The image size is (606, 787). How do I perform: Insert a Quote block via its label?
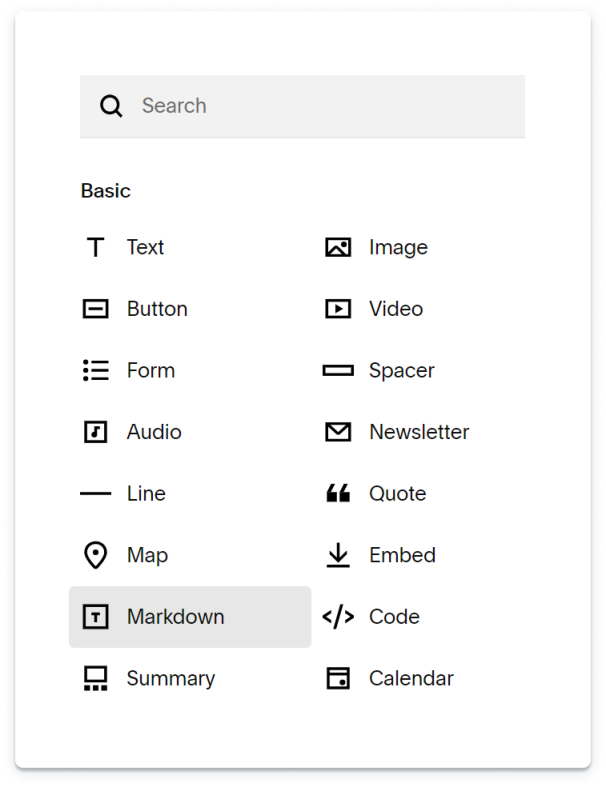coord(398,493)
